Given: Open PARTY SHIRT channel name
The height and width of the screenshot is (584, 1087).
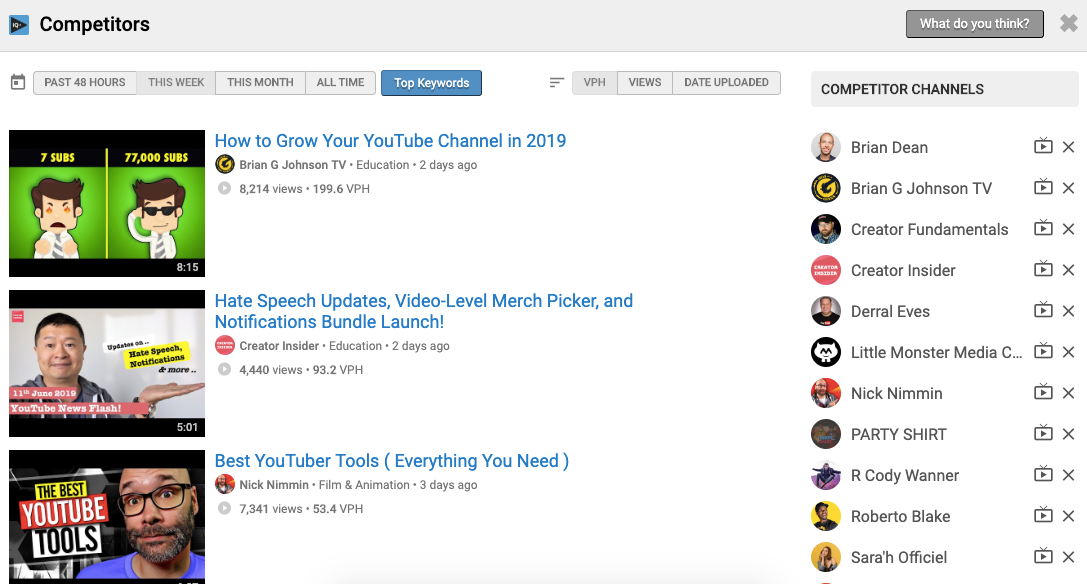Looking at the screenshot, I should 898,435.
